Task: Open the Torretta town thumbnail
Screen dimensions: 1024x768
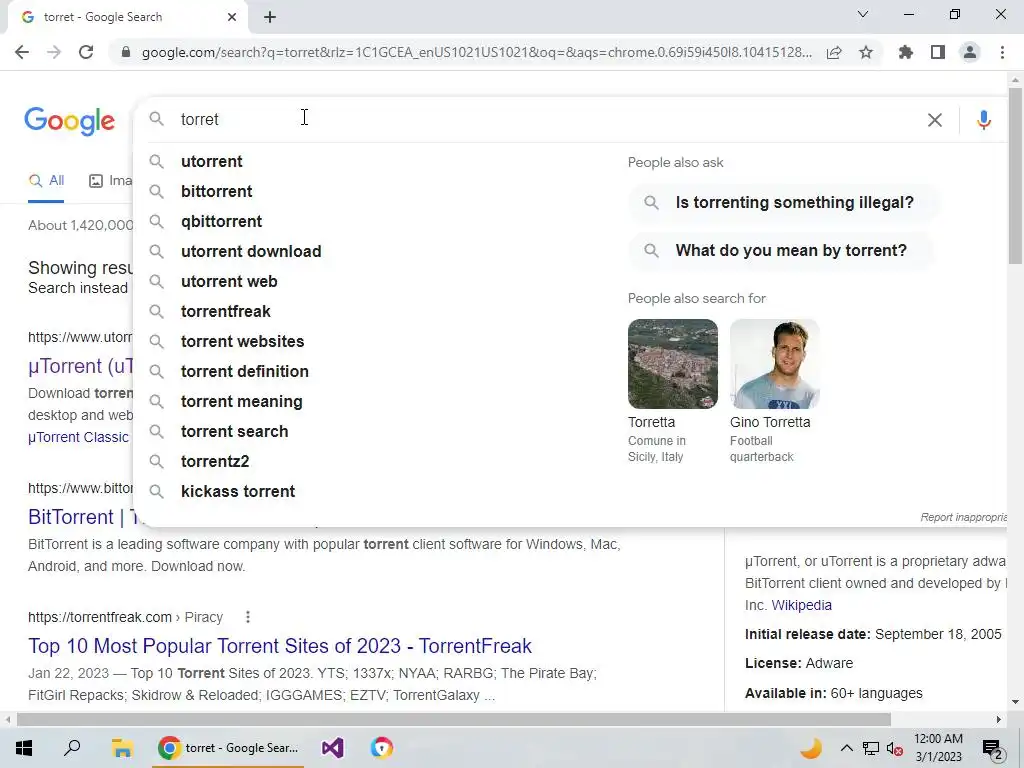Action: click(673, 364)
